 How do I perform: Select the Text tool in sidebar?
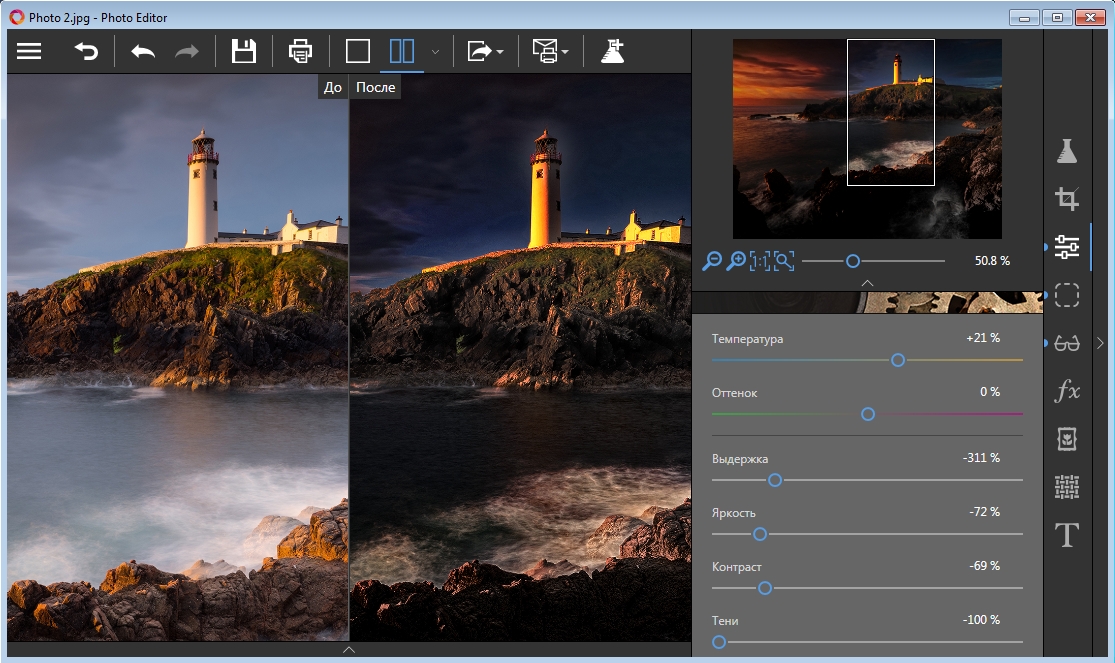[x=1067, y=535]
